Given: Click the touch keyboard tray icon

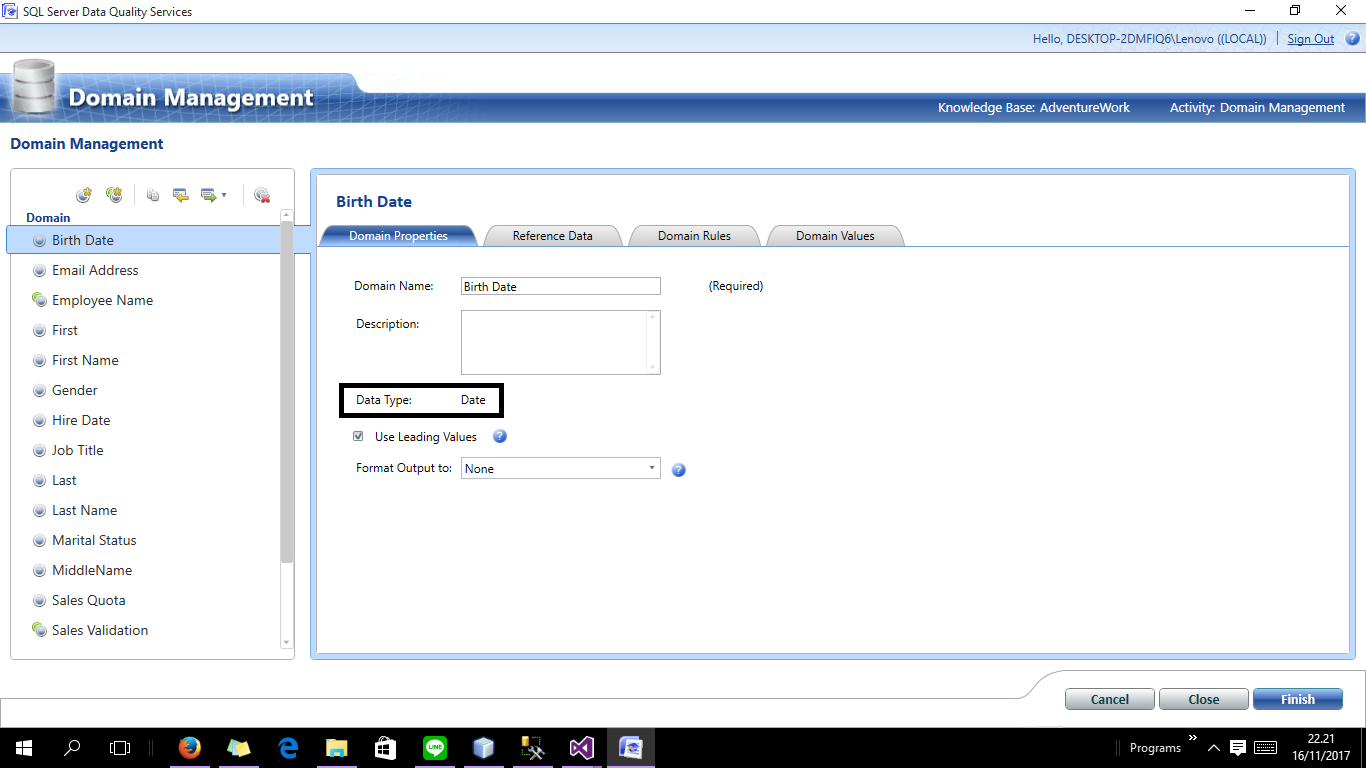Looking at the screenshot, I should coord(1265,747).
